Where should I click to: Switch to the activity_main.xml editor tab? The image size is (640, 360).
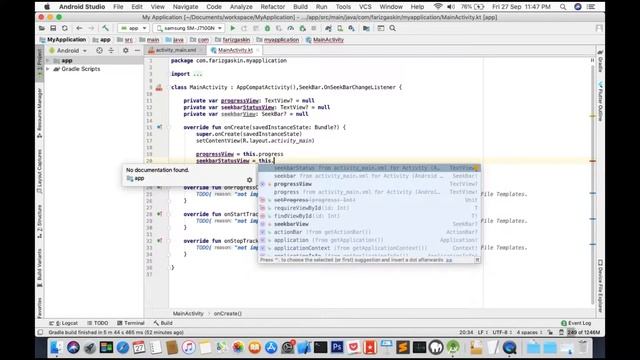[x=176, y=50]
